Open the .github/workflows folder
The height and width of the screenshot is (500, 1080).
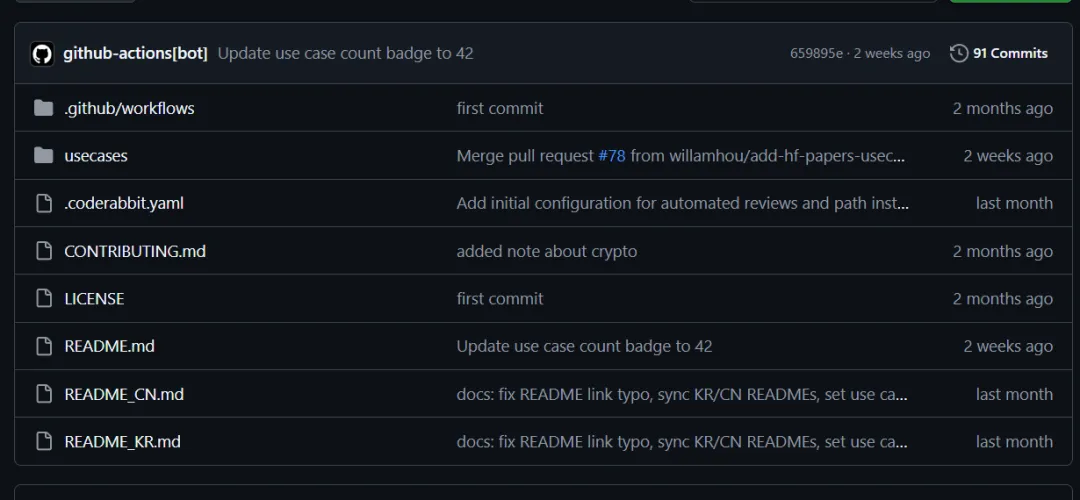click(x=129, y=108)
